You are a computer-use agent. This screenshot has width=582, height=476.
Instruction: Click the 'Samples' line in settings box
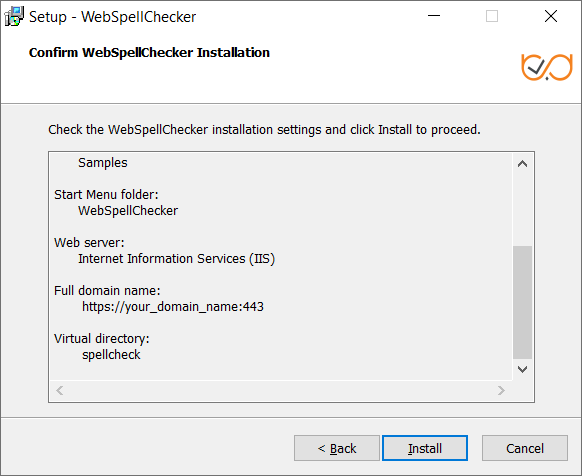(x=103, y=163)
